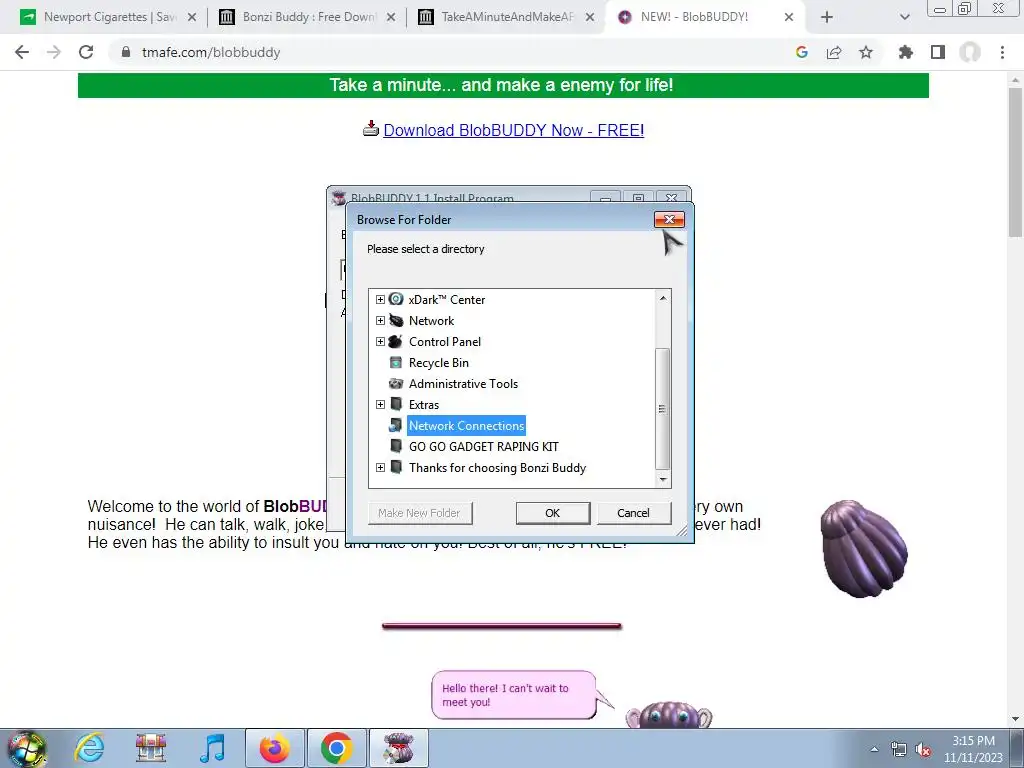Screen dimensions: 1024x768
Task: Open the Chrome three-dot menu
Action: 1002,52
